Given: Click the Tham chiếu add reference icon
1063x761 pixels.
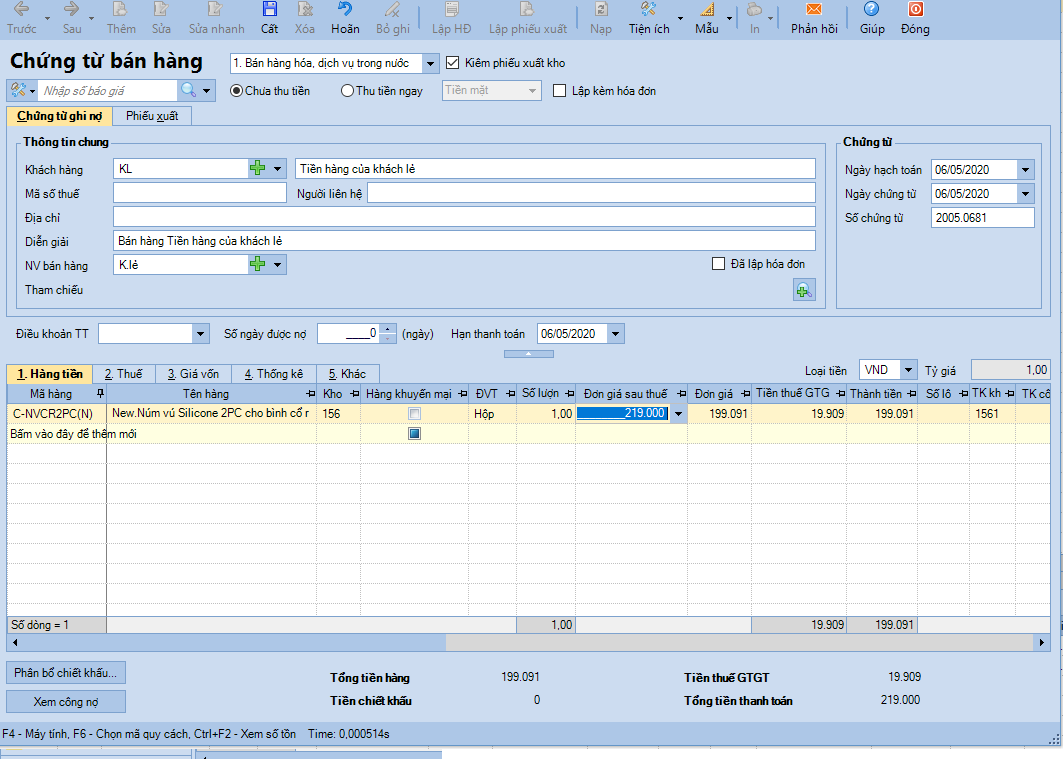Looking at the screenshot, I should click(804, 290).
